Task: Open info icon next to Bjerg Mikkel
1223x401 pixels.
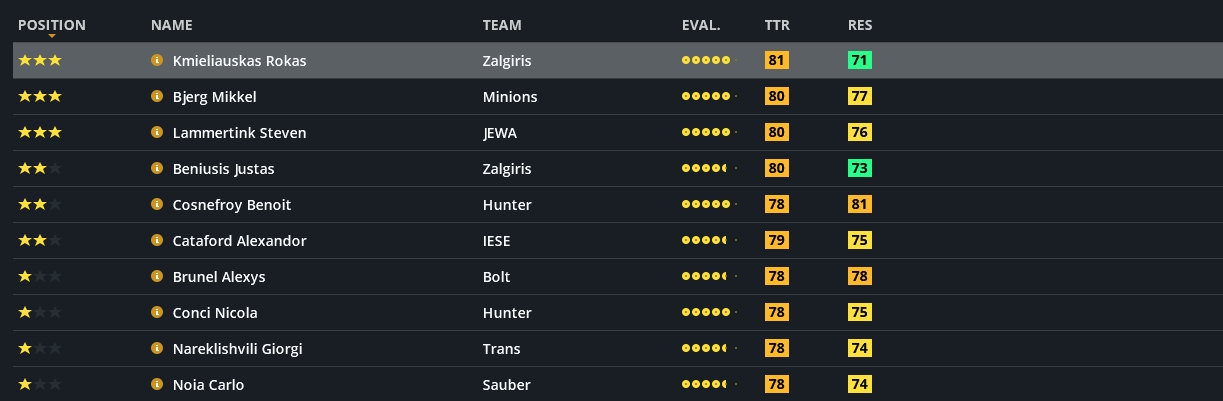Action: (157, 97)
